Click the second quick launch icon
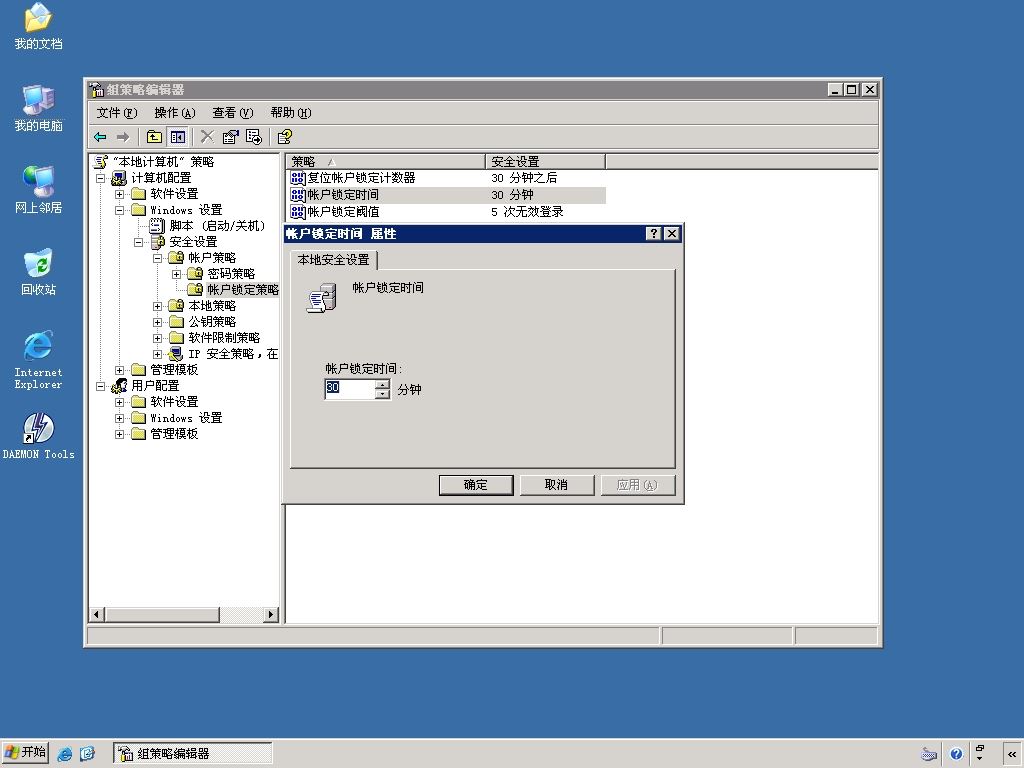 (x=87, y=754)
